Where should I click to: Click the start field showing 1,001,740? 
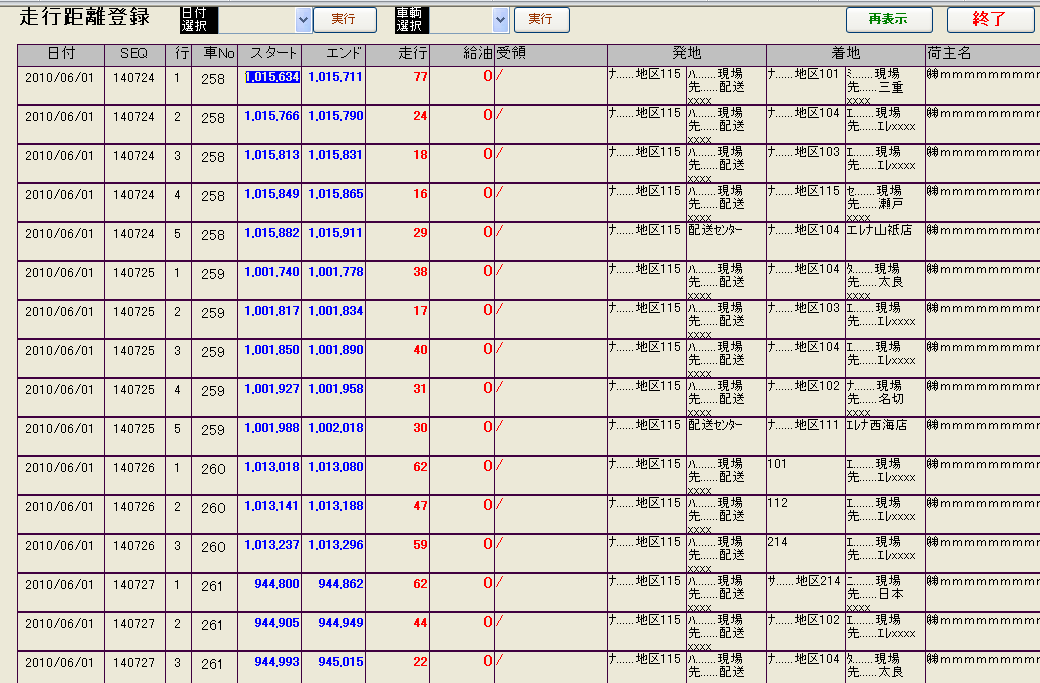point(271,272)
